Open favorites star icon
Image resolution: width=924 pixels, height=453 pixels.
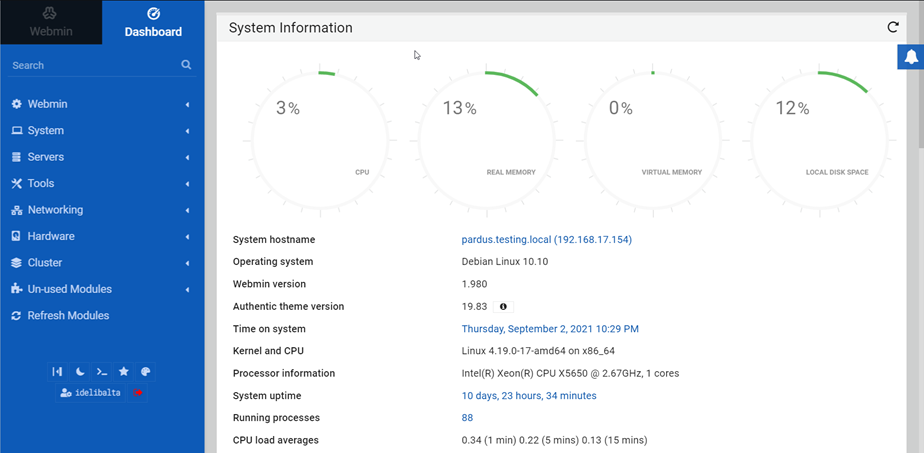124,371
